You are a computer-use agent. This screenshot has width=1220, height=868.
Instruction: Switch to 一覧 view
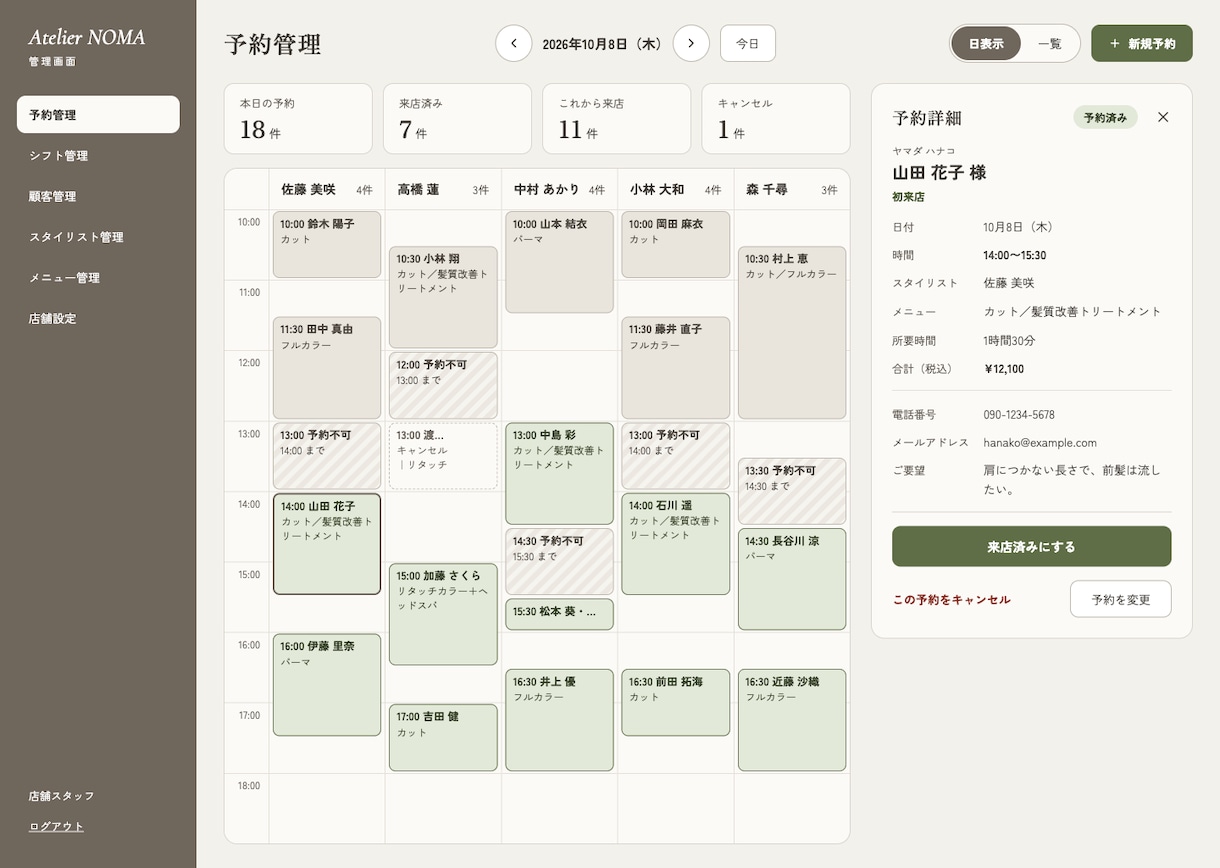pos(1050,44)
